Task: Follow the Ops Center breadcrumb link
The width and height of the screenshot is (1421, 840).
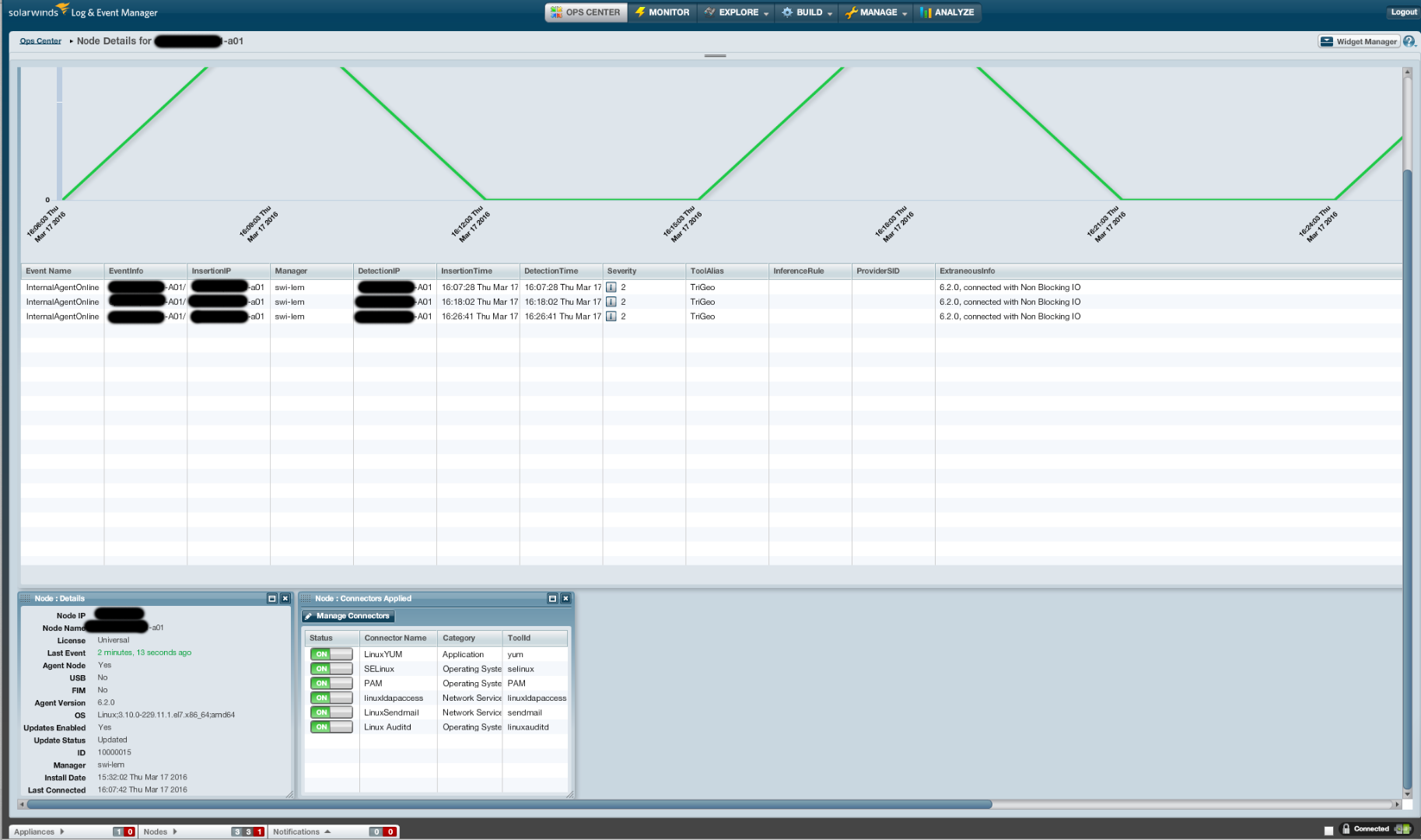Action: pos(40,41)
